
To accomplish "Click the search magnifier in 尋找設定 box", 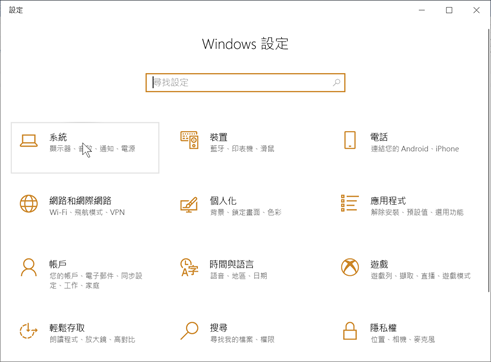I will pyautogui.click(x=337, y=82).
